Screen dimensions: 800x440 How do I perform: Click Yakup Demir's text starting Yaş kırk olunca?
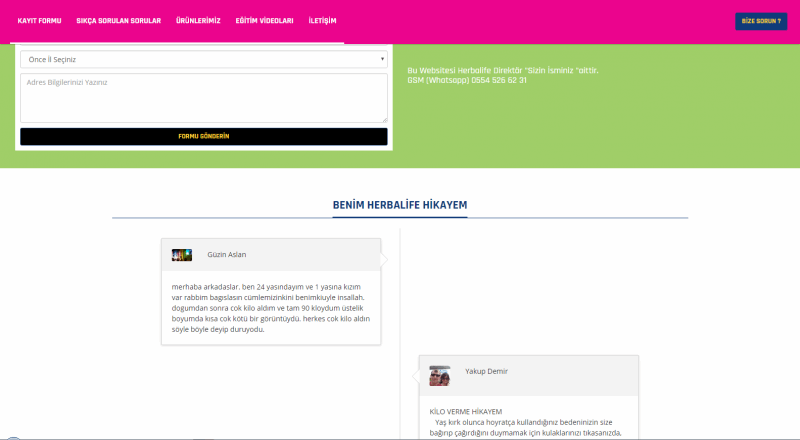[x=526, y=428]
